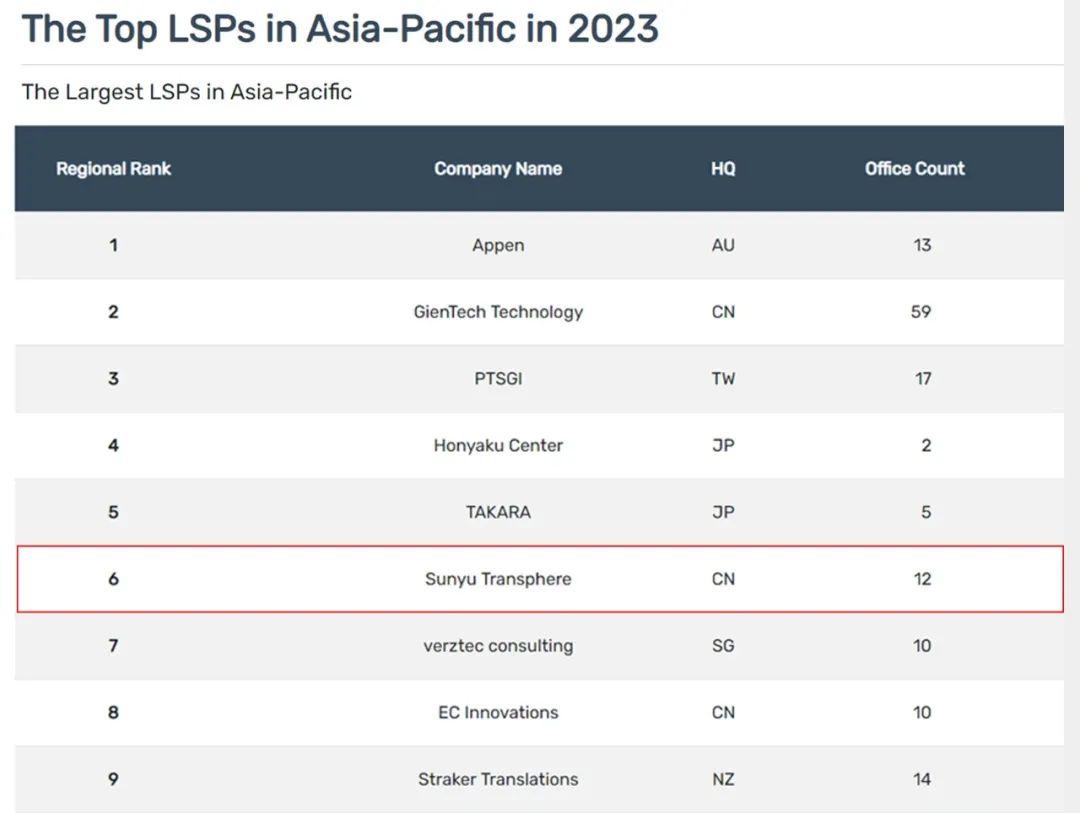Click the 'Honyaku Center' entry

tap(498, 445)
